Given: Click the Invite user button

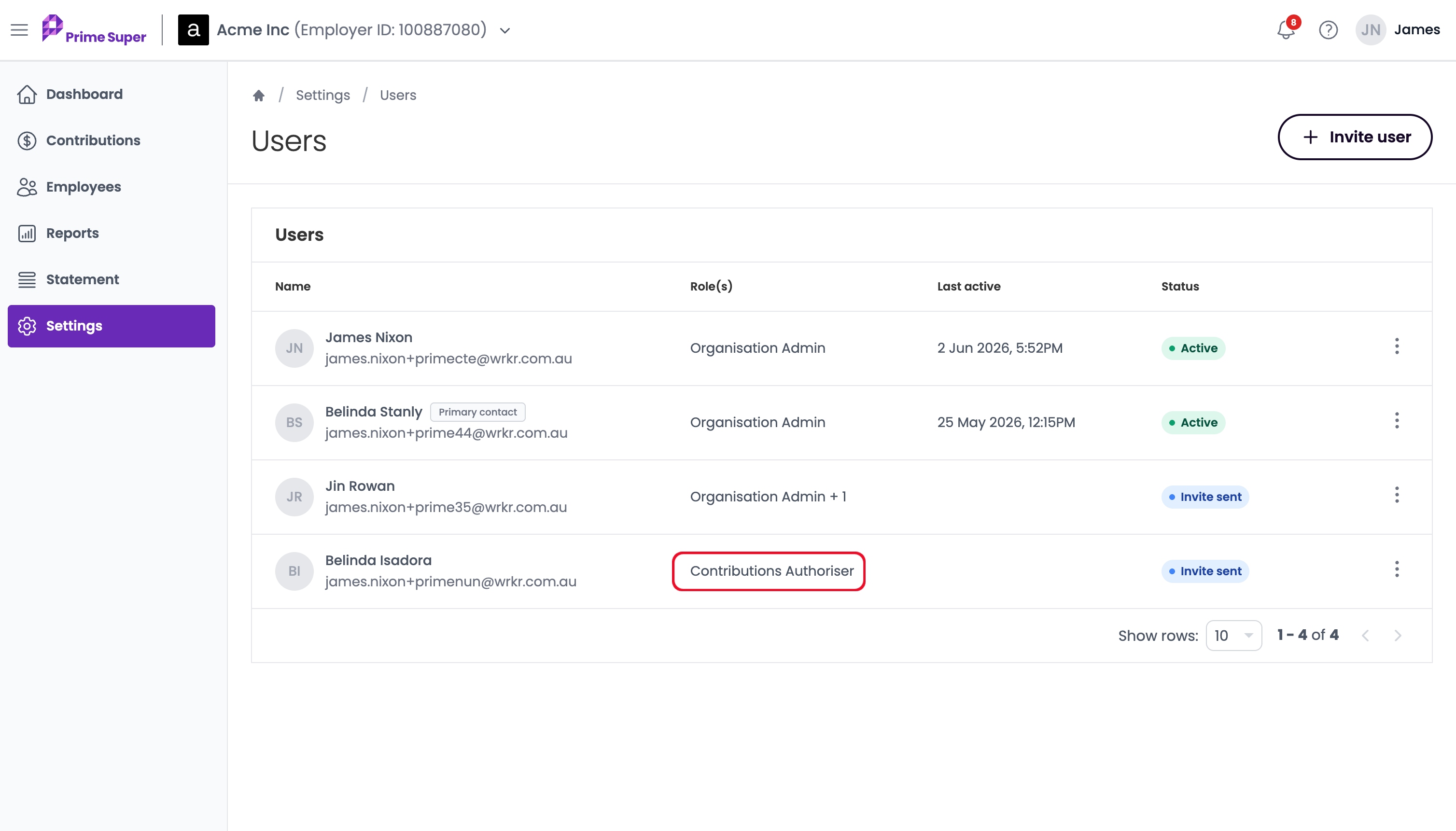Looking at the screenshot, I should click(x=1354, y=137).
